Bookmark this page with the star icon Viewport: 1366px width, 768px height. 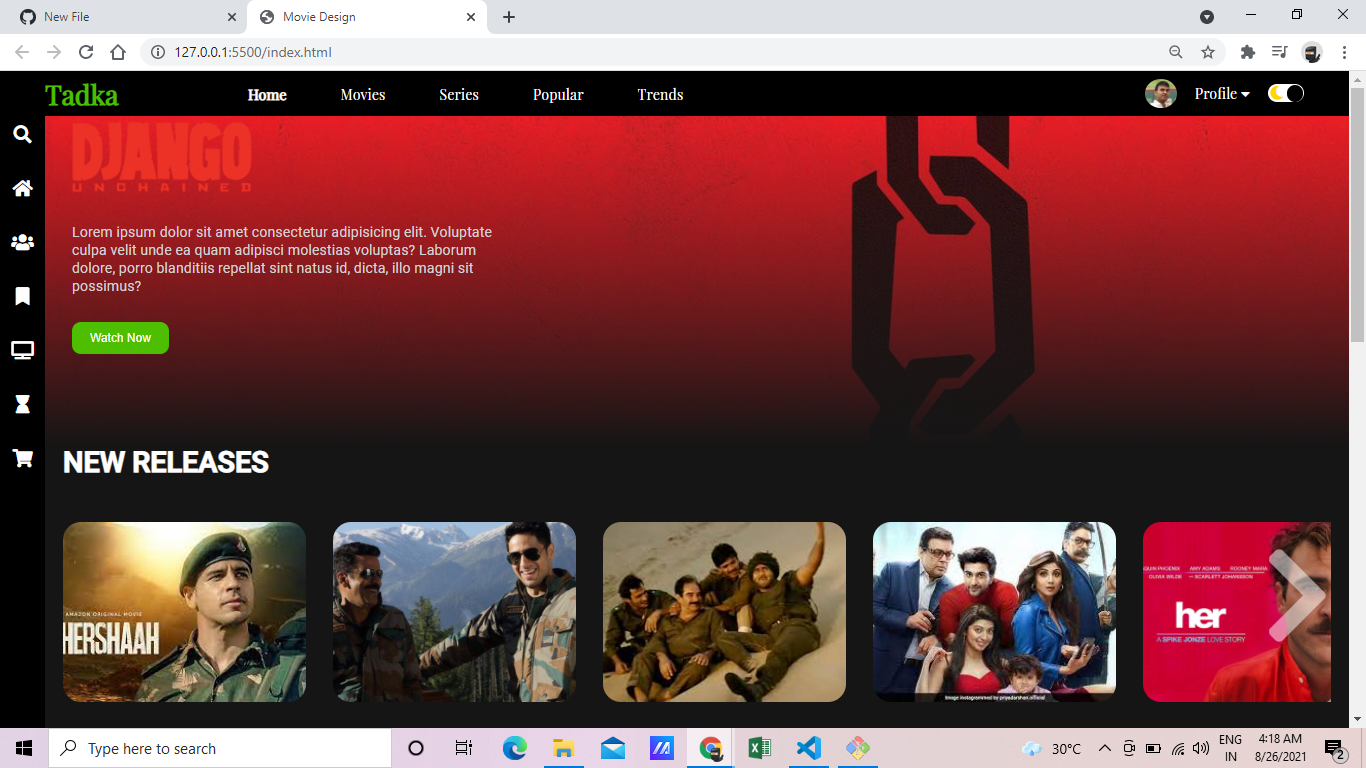tap(1208, 52)
